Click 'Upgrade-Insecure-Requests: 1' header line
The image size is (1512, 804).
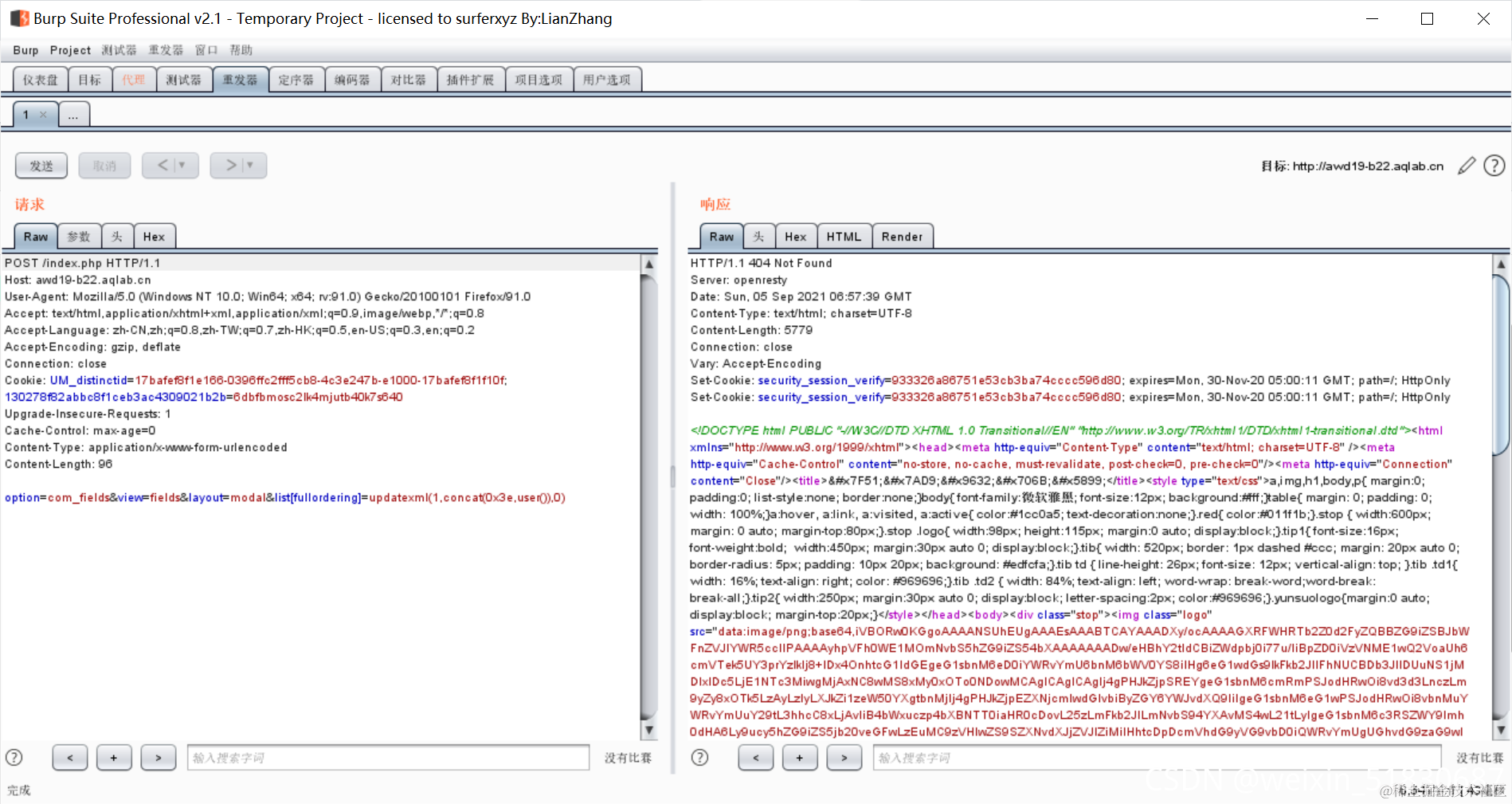click(x=88, y=414)
